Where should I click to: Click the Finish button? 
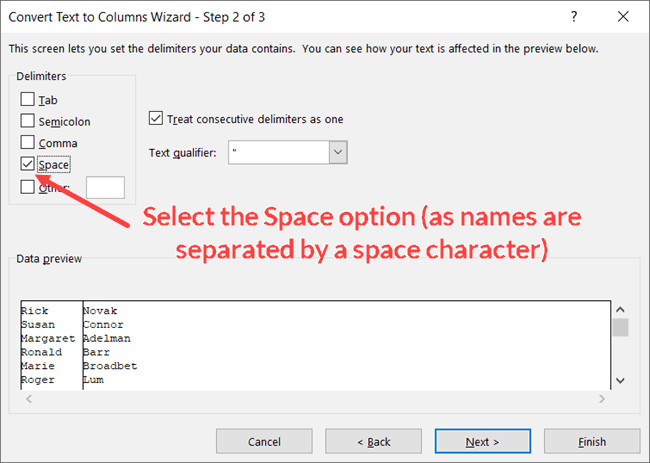tap(591, 441)
